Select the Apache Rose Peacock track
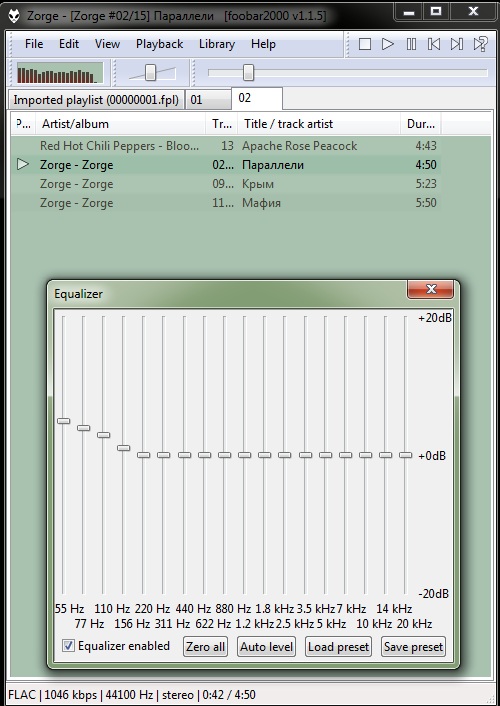 (x=226, y=146)
